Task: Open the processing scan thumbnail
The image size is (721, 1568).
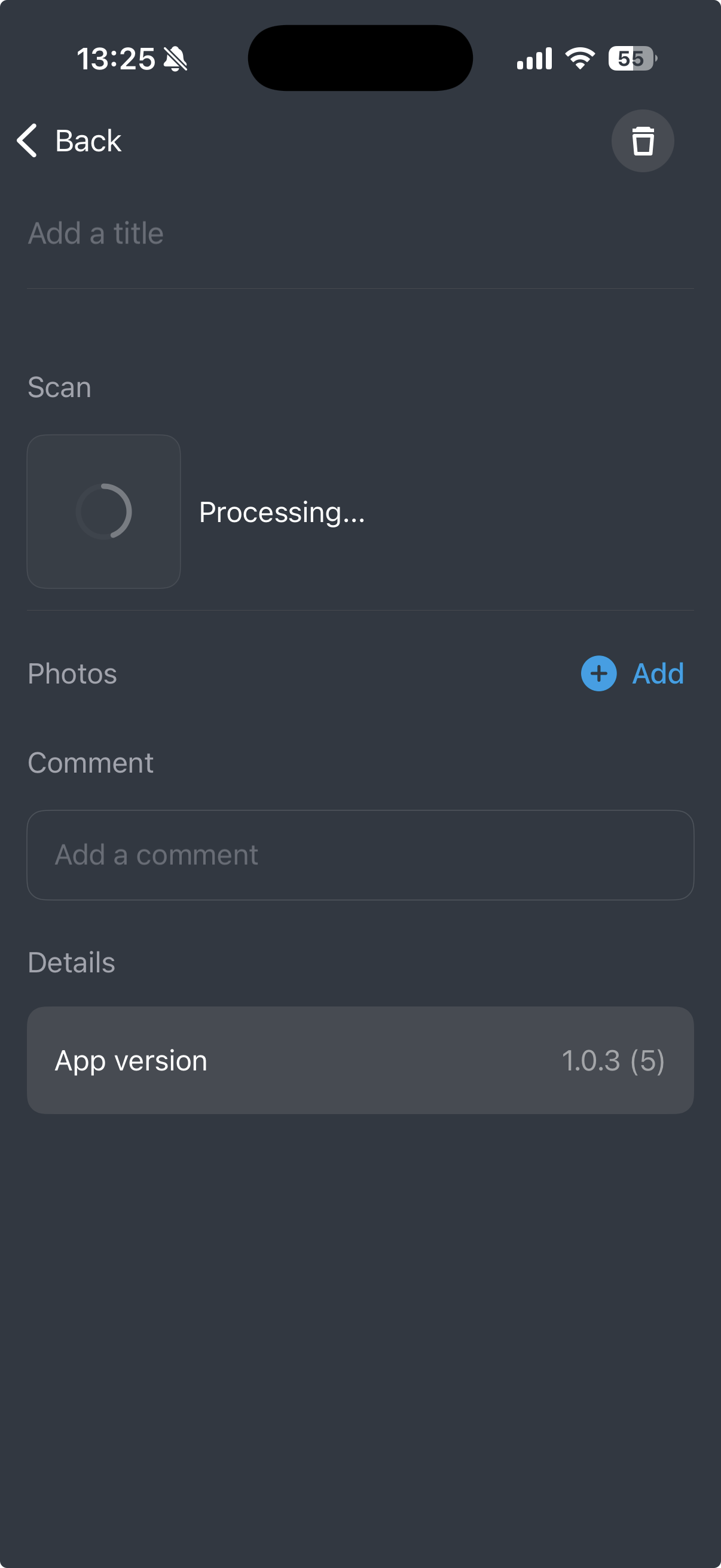Action: coord(103,511)
